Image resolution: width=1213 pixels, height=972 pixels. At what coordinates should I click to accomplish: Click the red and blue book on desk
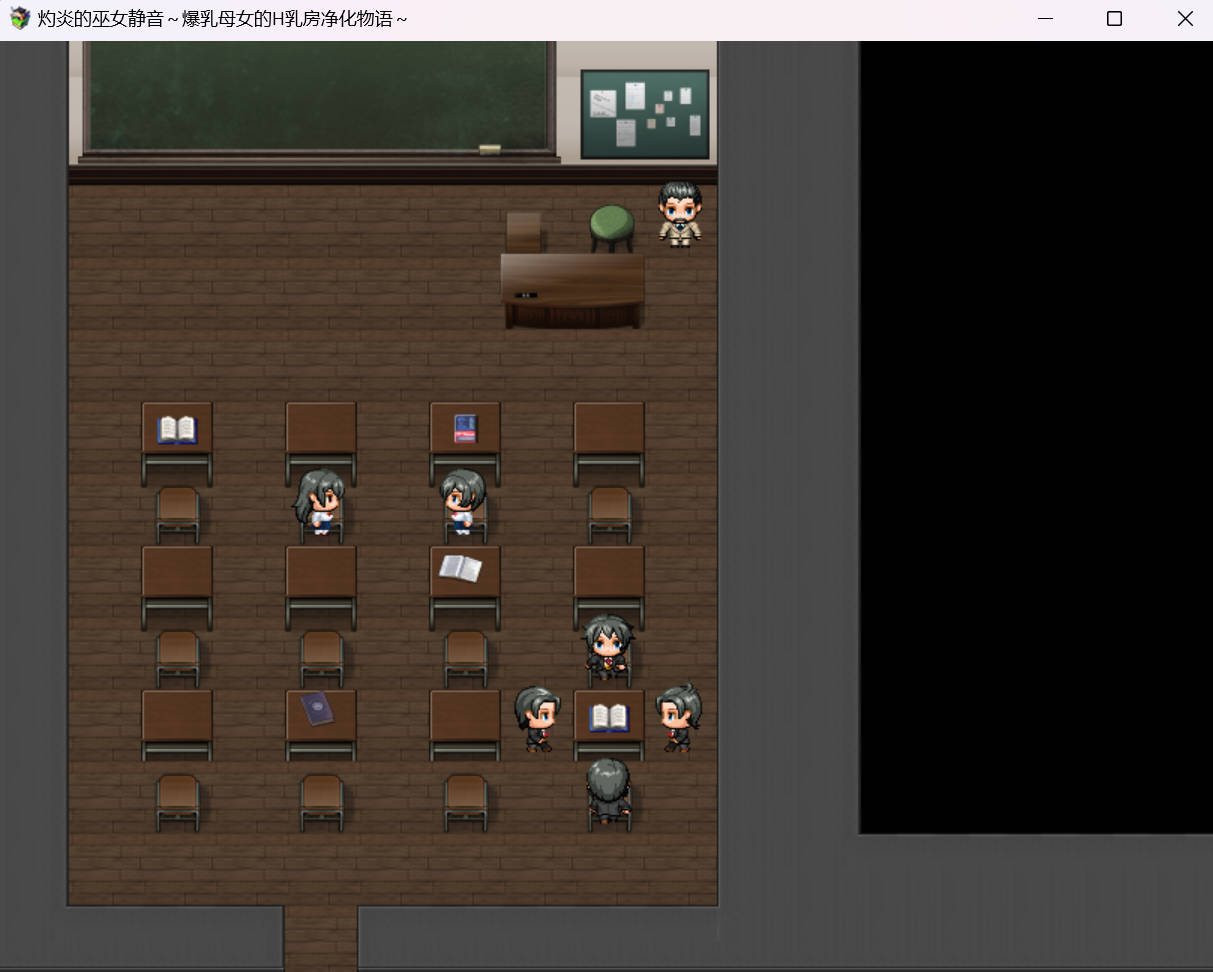tap(465, 428)
